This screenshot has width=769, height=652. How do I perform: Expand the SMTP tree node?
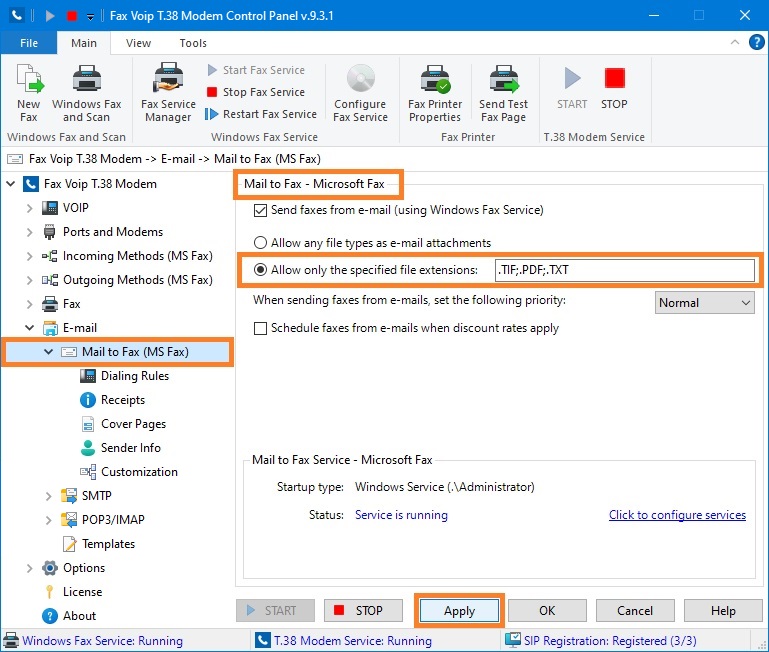coord(49,496)
